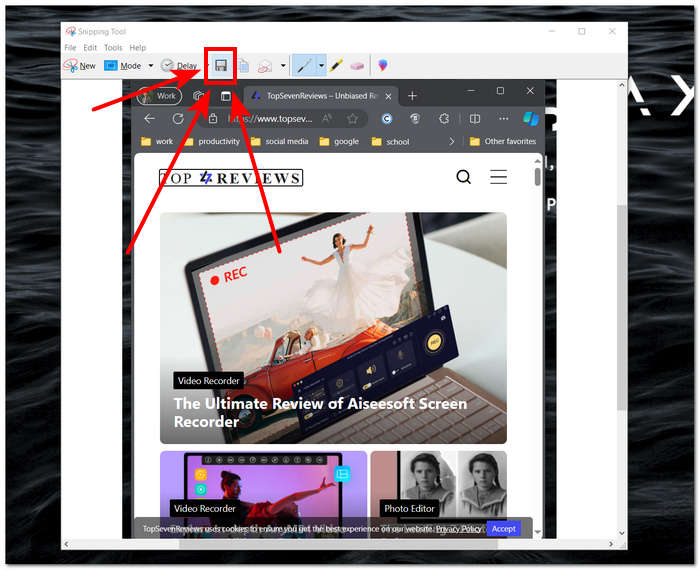
Task: Reload the page with refresh icon
Action: [x=178, y=119]
